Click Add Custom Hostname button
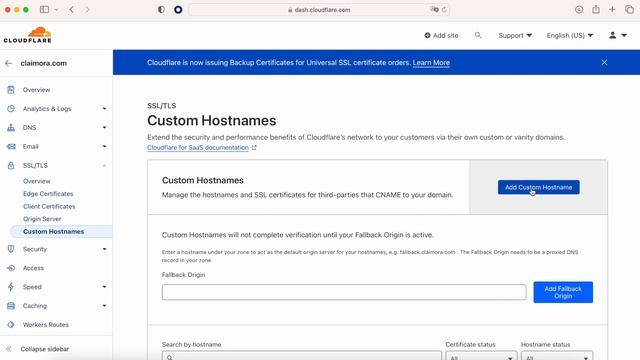Image resolution: width=640 pixels, height=360 pixels. pyautogui.click(x=538, y=187)
